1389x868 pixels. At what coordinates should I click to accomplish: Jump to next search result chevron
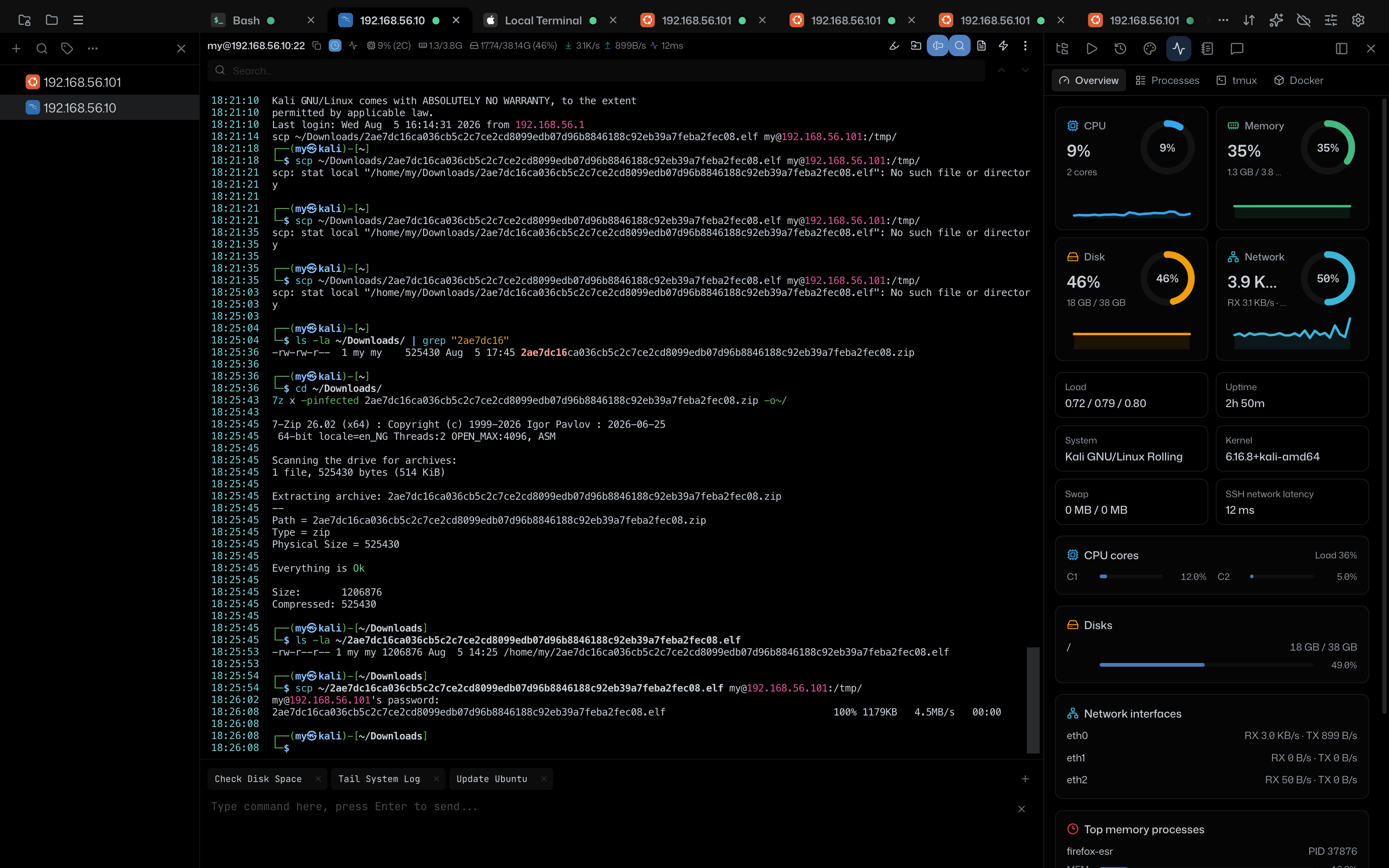(1025, 71)
